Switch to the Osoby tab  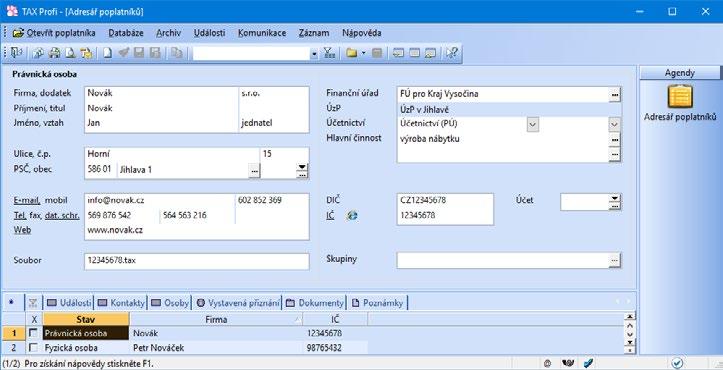tap(170, 303)
